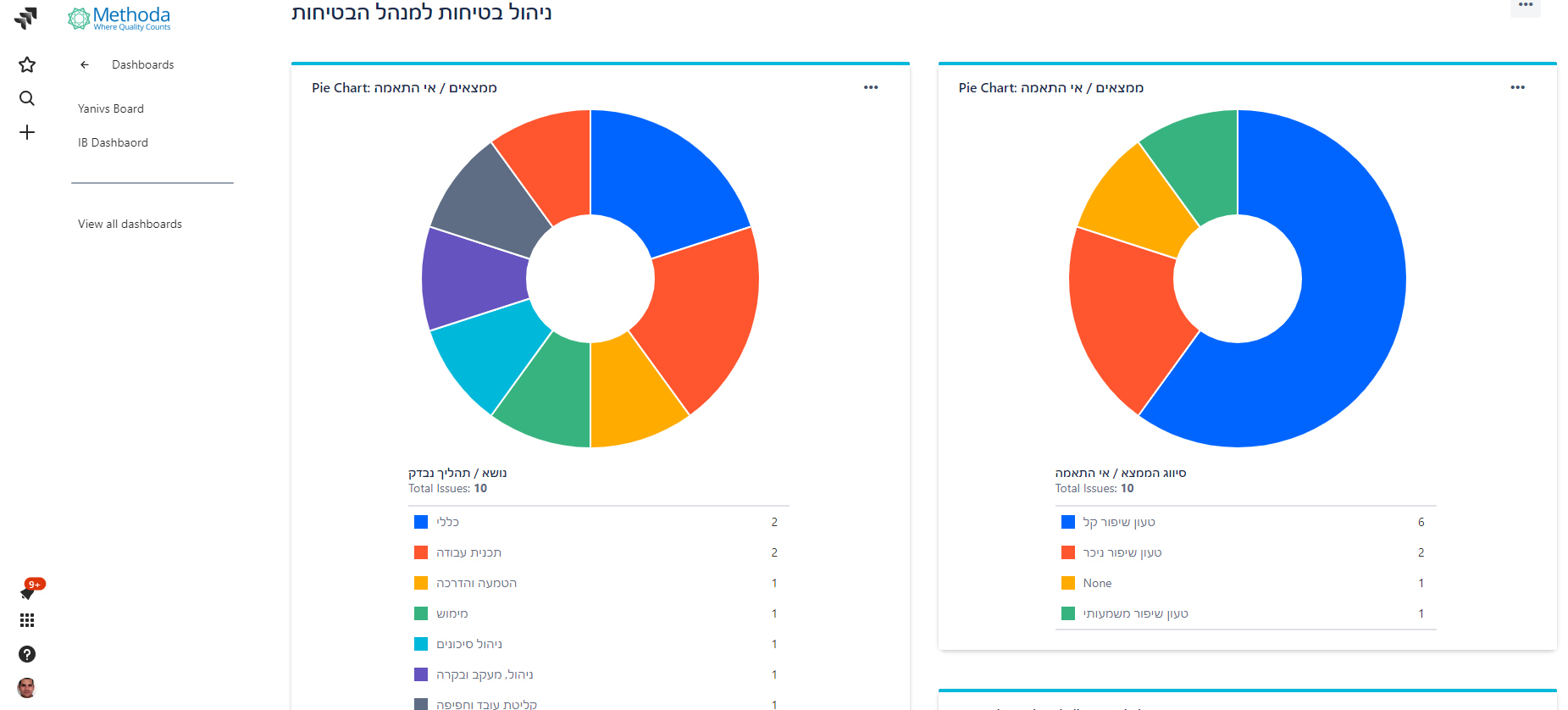Click View all dashboards link
Viewport: 1568px width, 710px height.
tap(130, 224)
